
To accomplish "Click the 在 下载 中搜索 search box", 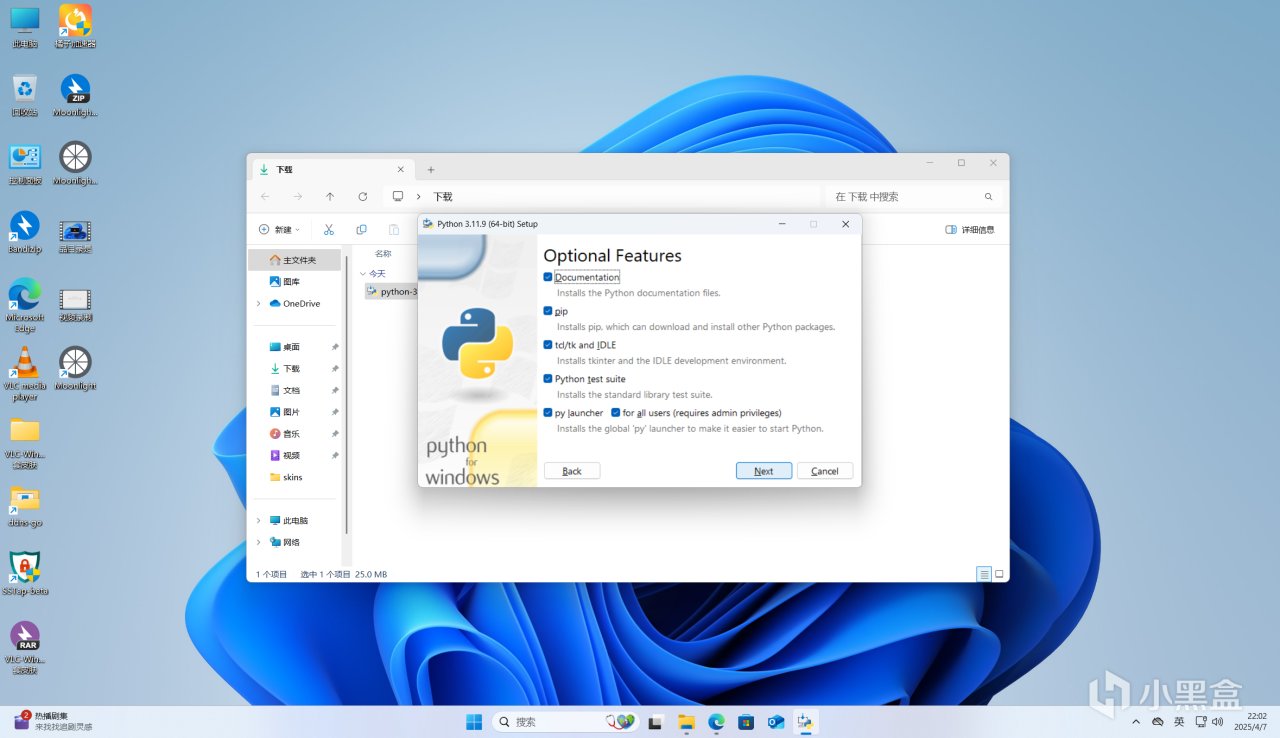I will 913,197.
